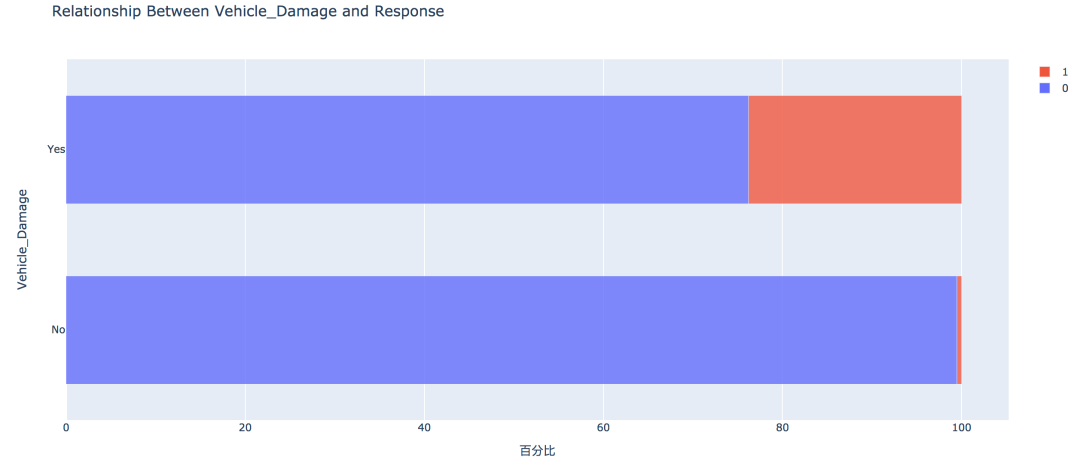1080x463 pixels.
Task: Click the blue legend swatch for 0
Action: pos(1045,88)
